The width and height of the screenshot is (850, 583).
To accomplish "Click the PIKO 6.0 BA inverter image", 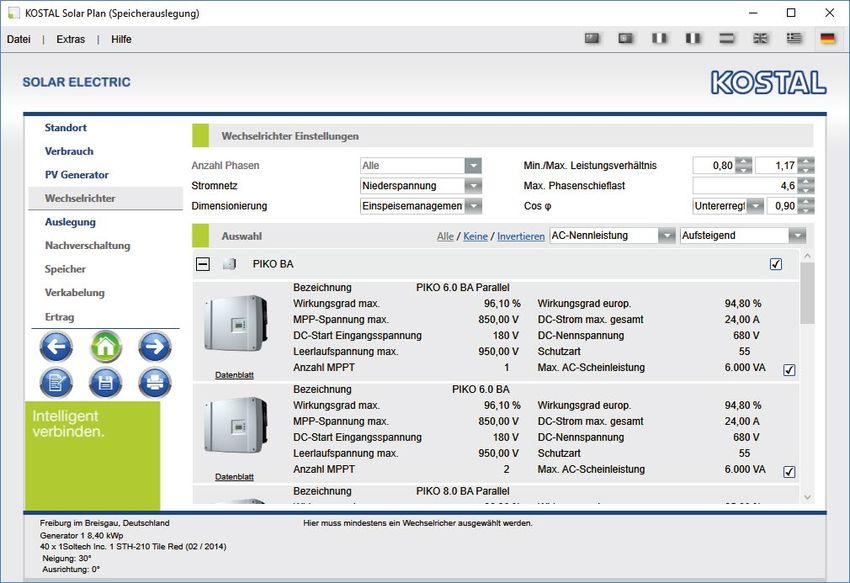I will [236, 426].
